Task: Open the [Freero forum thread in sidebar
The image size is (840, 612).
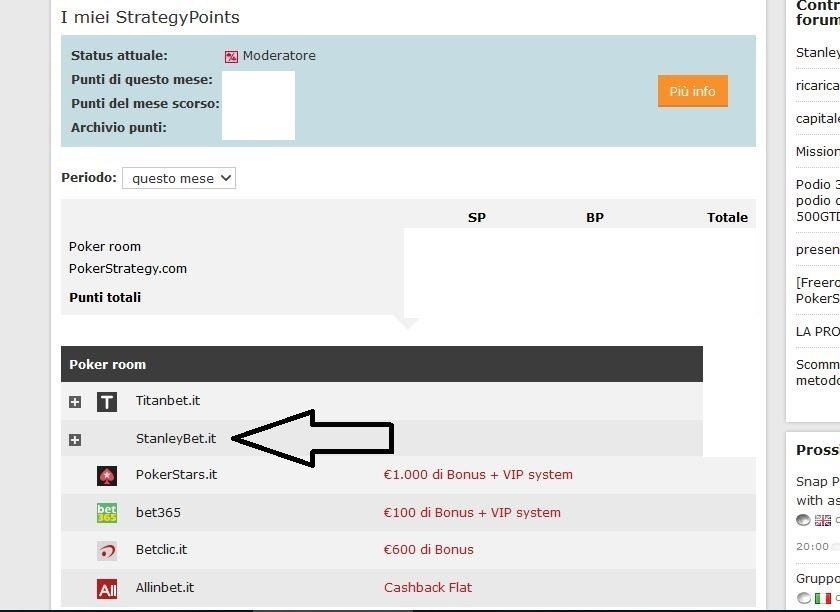Action: click(818, 290)
